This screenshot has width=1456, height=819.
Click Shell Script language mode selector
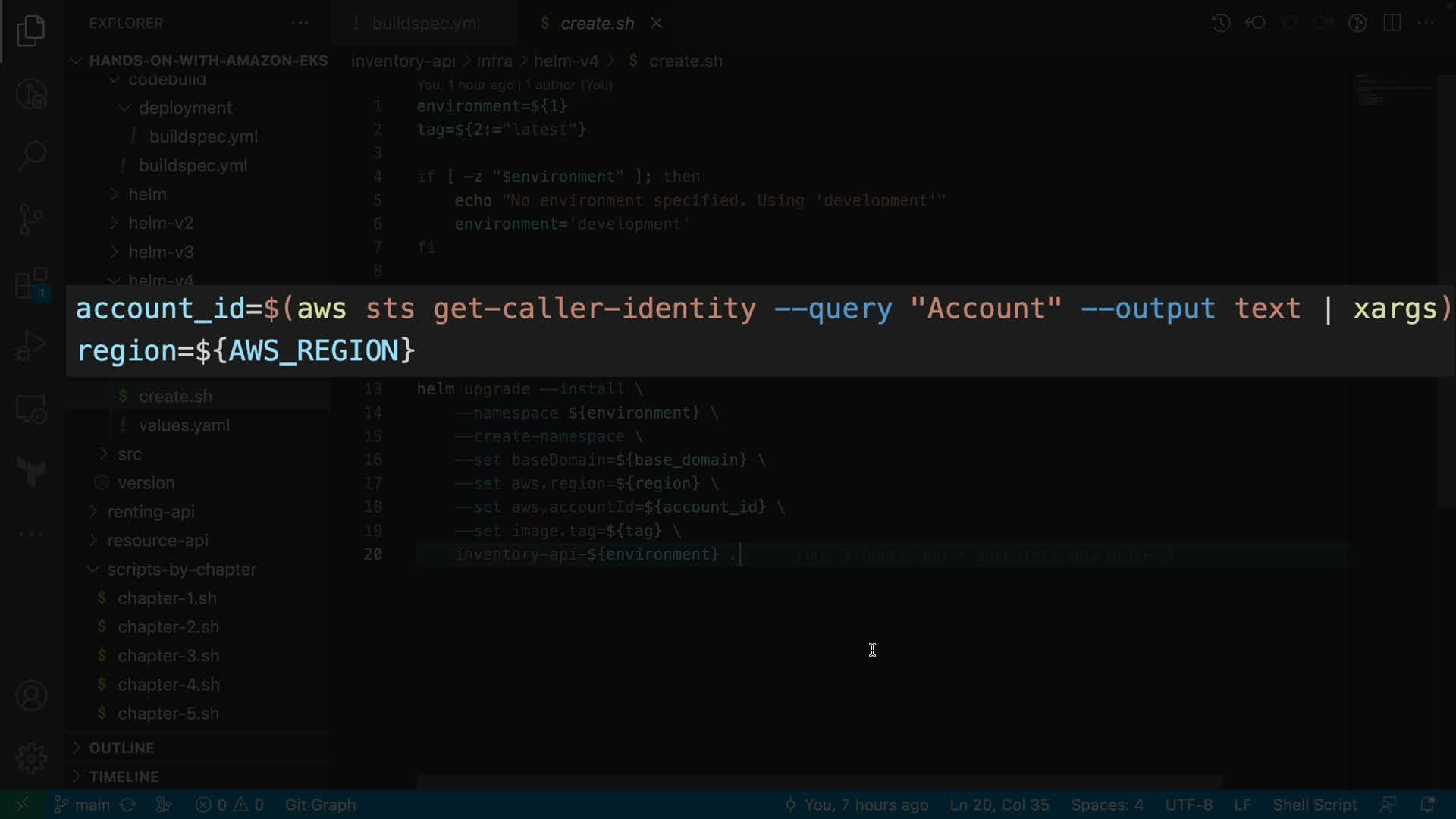(1314, 805)
